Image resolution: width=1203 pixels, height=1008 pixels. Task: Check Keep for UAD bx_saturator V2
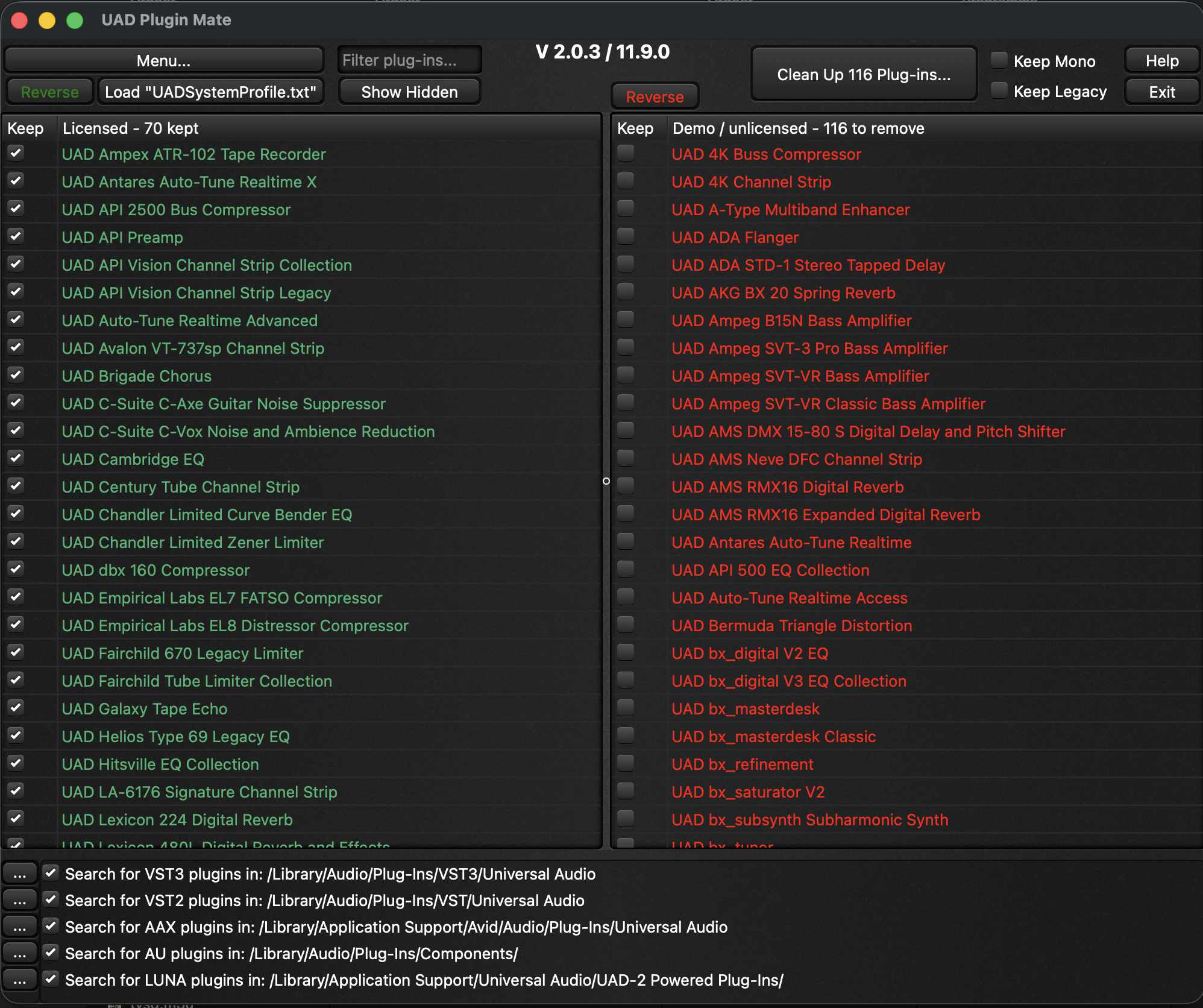point(626,791)
